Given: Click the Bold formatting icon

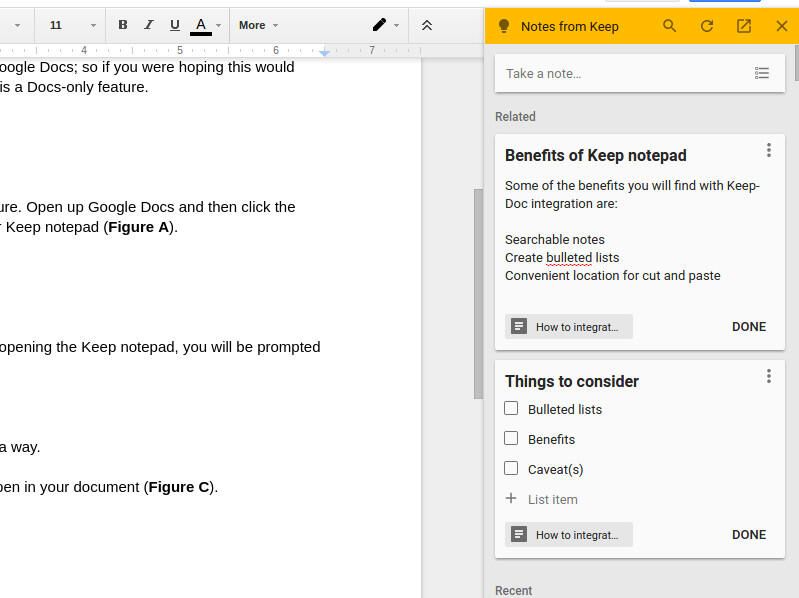Looking at the screenshot, I should (x=123, y=25).
